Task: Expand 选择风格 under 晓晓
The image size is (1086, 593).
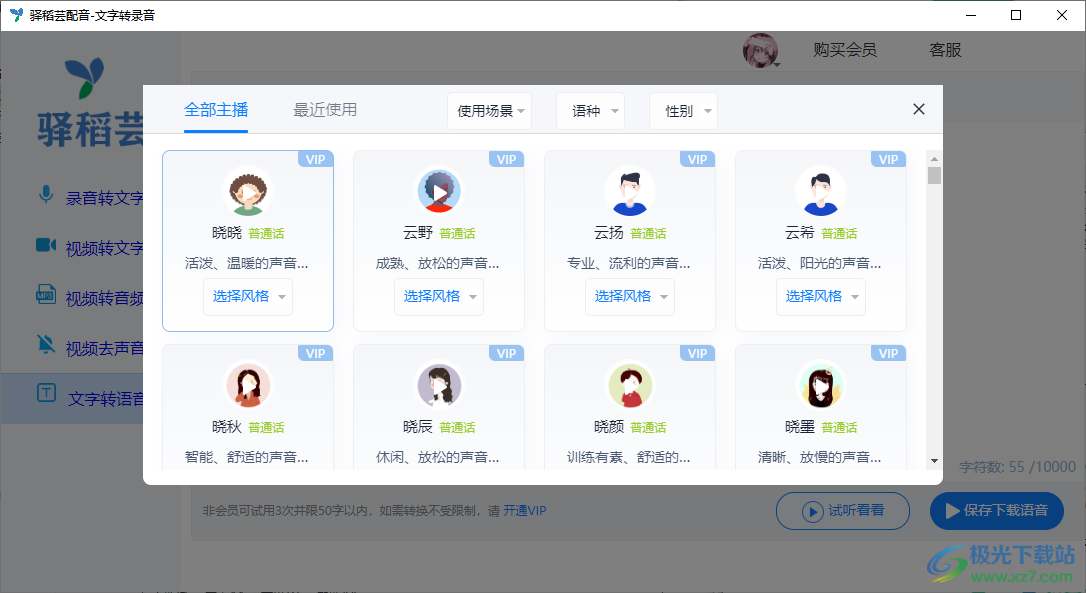Action: tap(247, 296)
